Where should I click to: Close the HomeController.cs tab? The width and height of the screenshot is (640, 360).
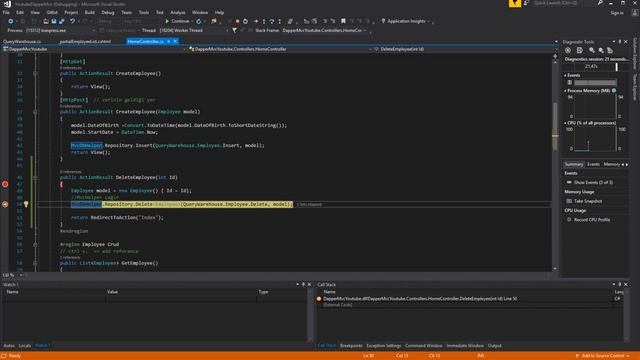175,42
